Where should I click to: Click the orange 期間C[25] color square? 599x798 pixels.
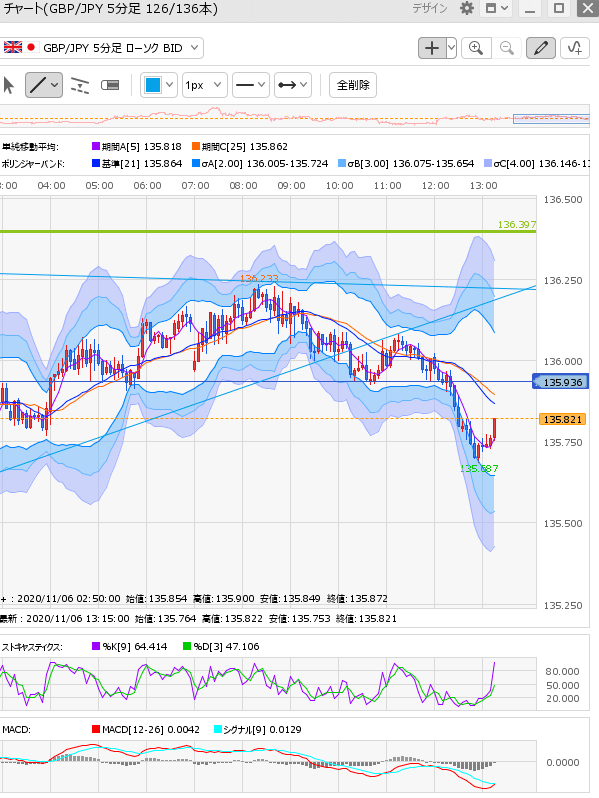tap(196, 147)
